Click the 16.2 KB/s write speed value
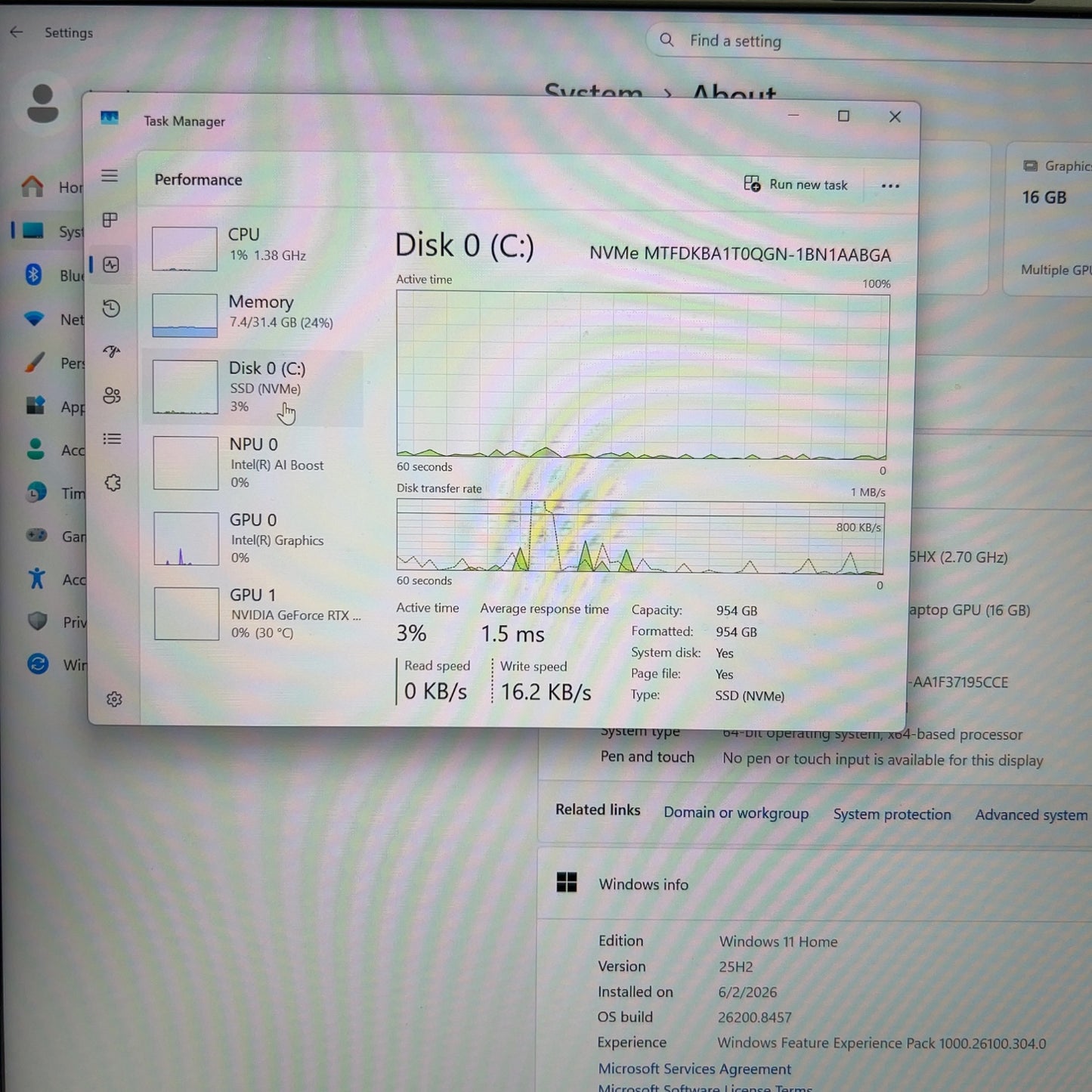 tap(546, 691)
